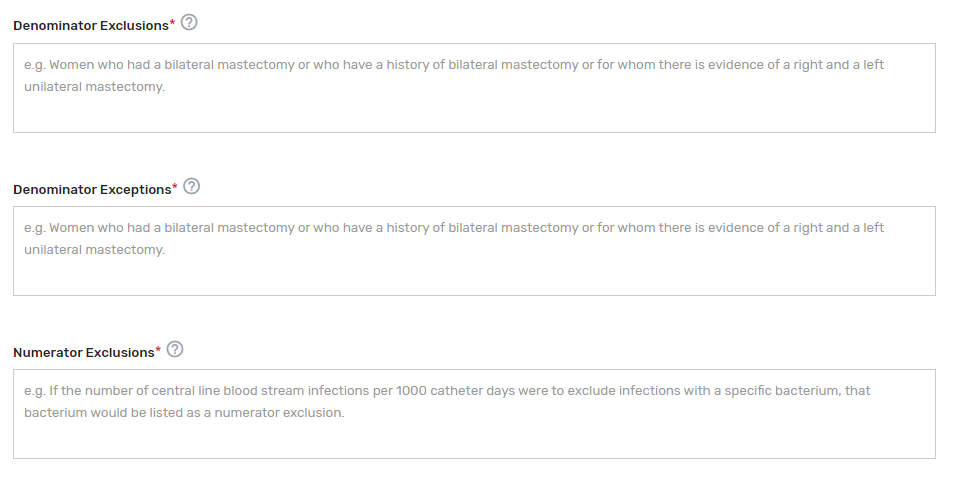Click the Numerator Exclusions field label
The width and height of the screenshot is (955, 493).
pyautogui.click(x=83, y=352)
